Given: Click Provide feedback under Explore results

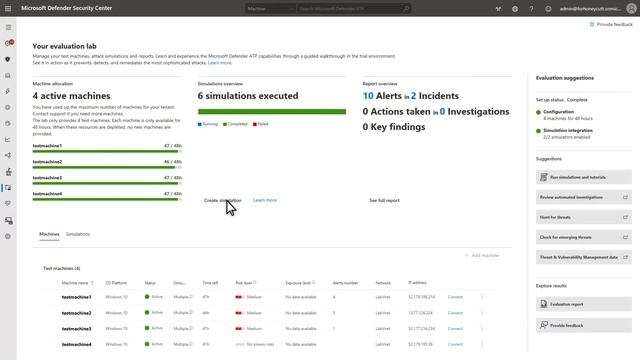Looking at the screenshot, I should [584, 325].
